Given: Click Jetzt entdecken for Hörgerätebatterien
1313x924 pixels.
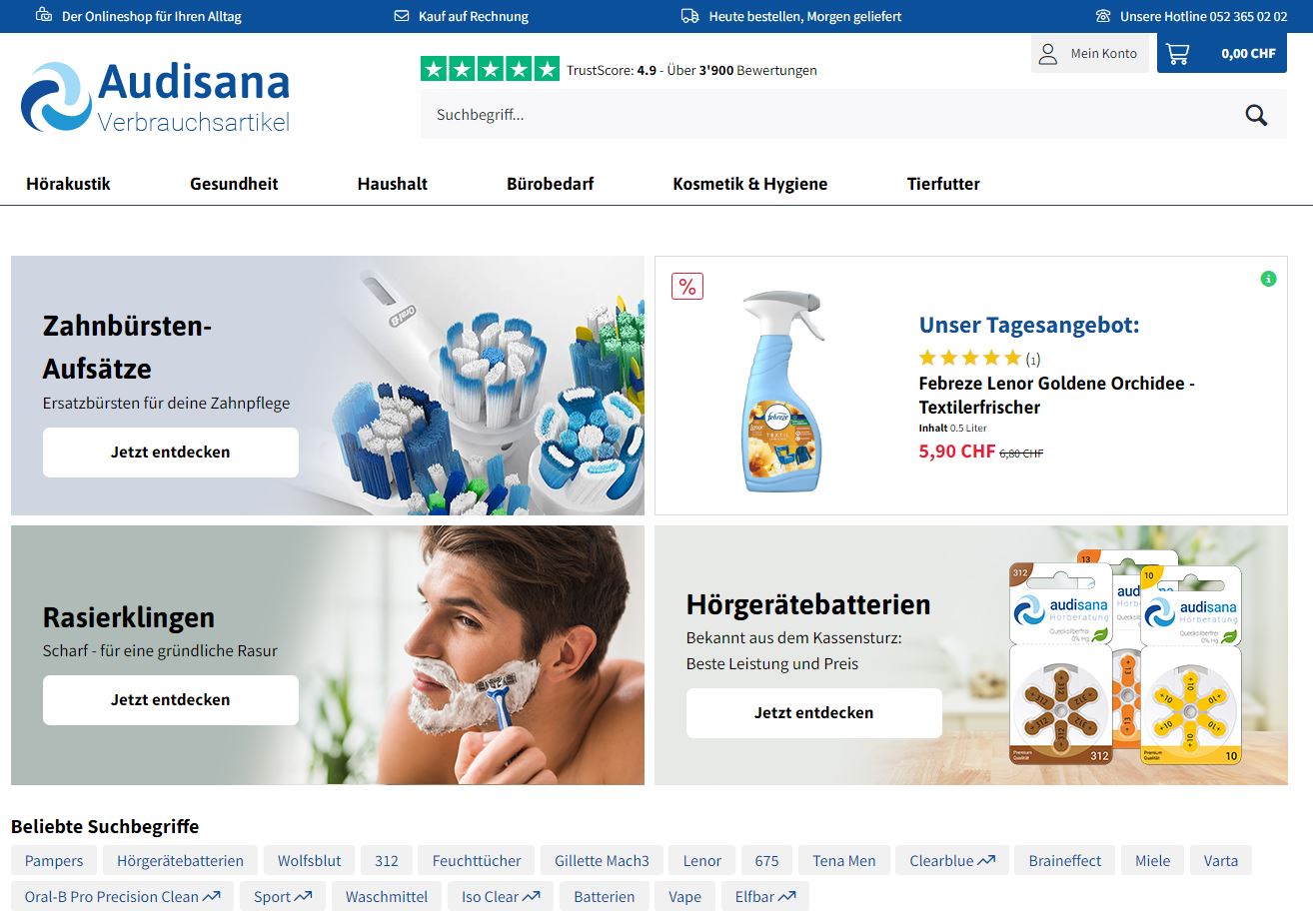Looking at the screenshot, I should [x=814, y=713].
